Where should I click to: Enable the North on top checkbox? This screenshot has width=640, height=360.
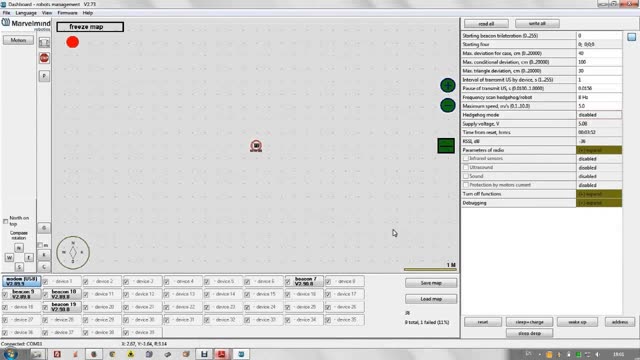tap(5, 221)
